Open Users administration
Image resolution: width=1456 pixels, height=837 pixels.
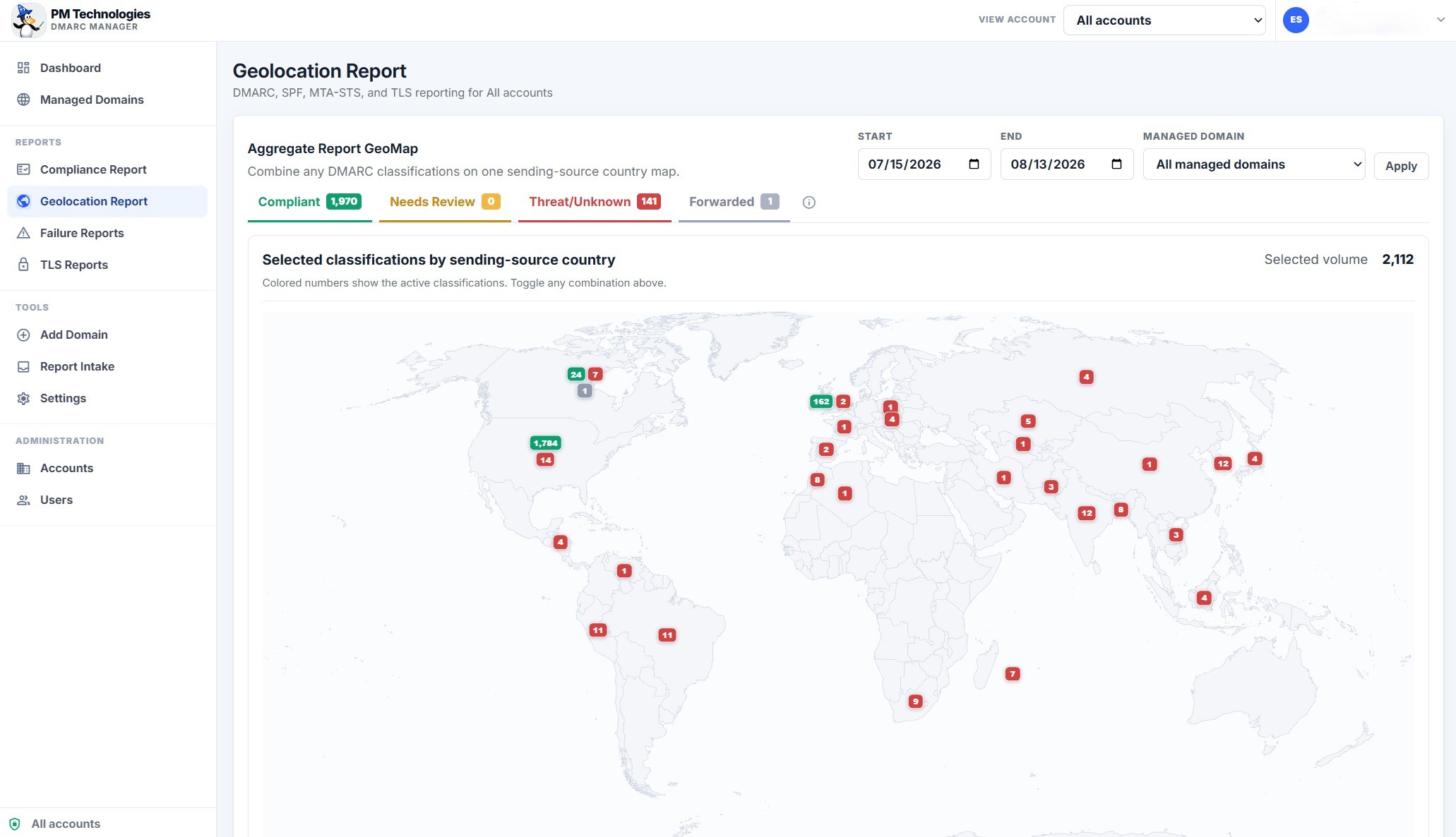[x=107, y=500]
